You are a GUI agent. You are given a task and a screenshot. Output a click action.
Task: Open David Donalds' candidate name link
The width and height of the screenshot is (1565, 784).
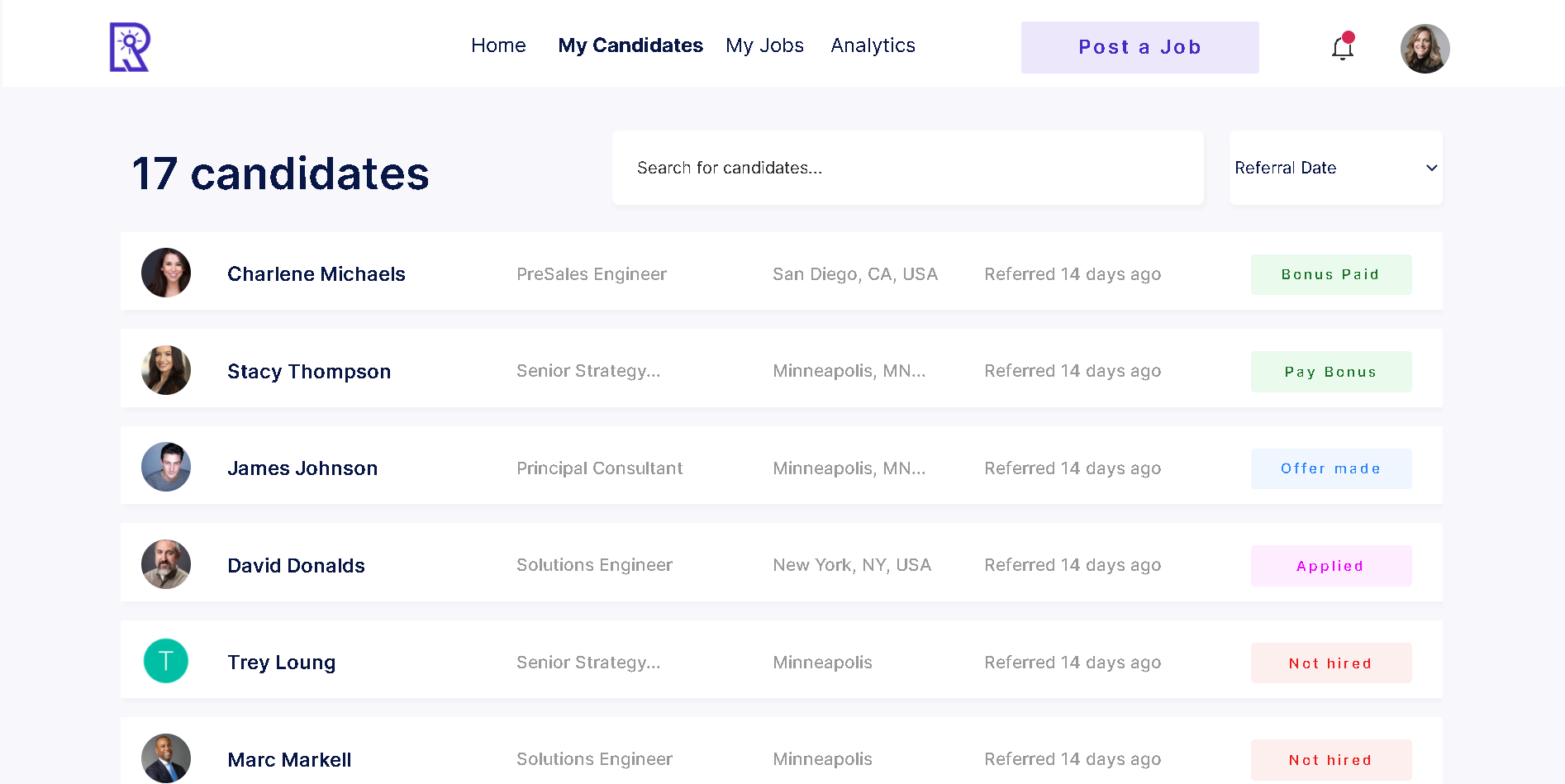296,566
